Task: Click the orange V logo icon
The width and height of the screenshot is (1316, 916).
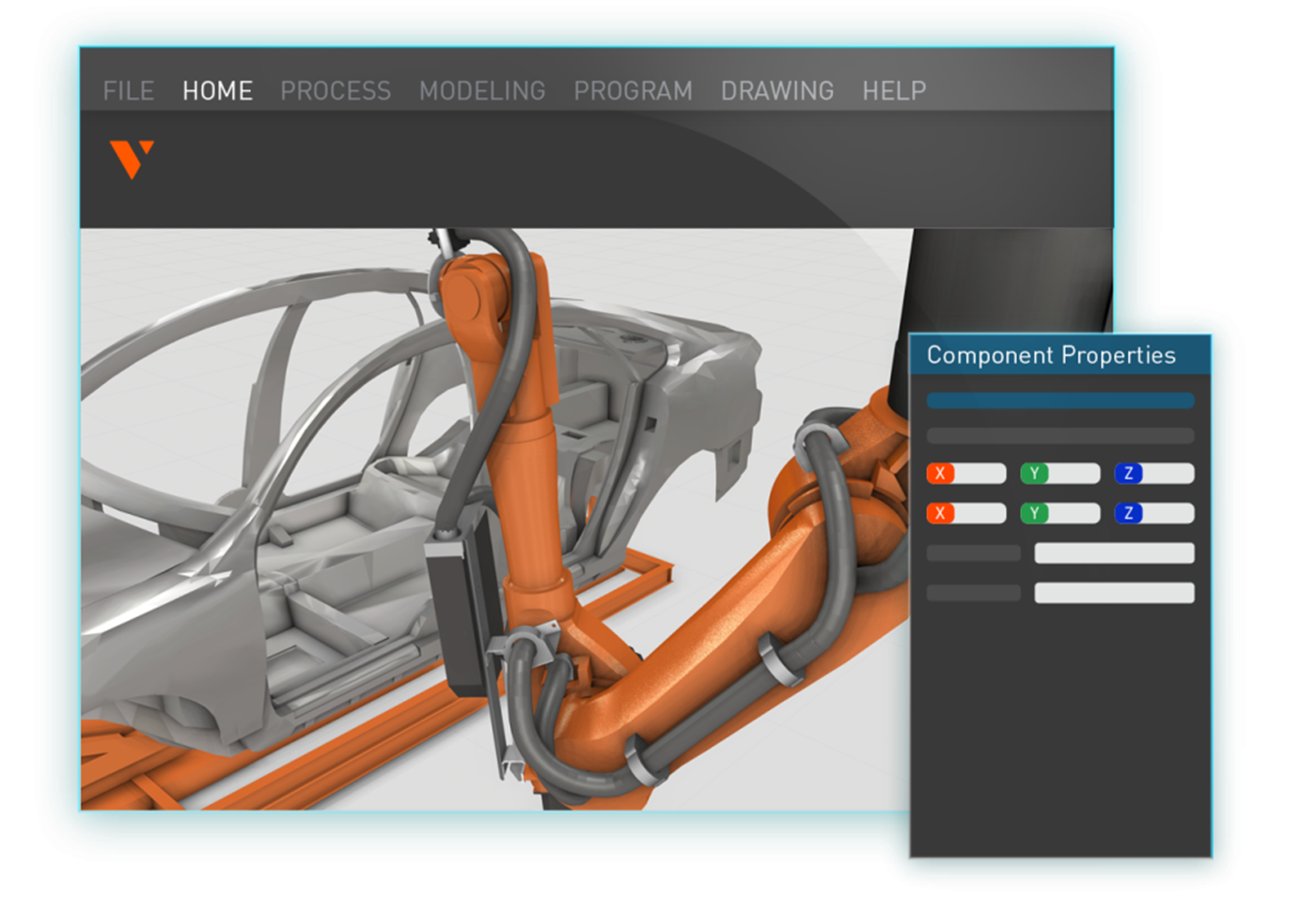Action: point(132,159)
